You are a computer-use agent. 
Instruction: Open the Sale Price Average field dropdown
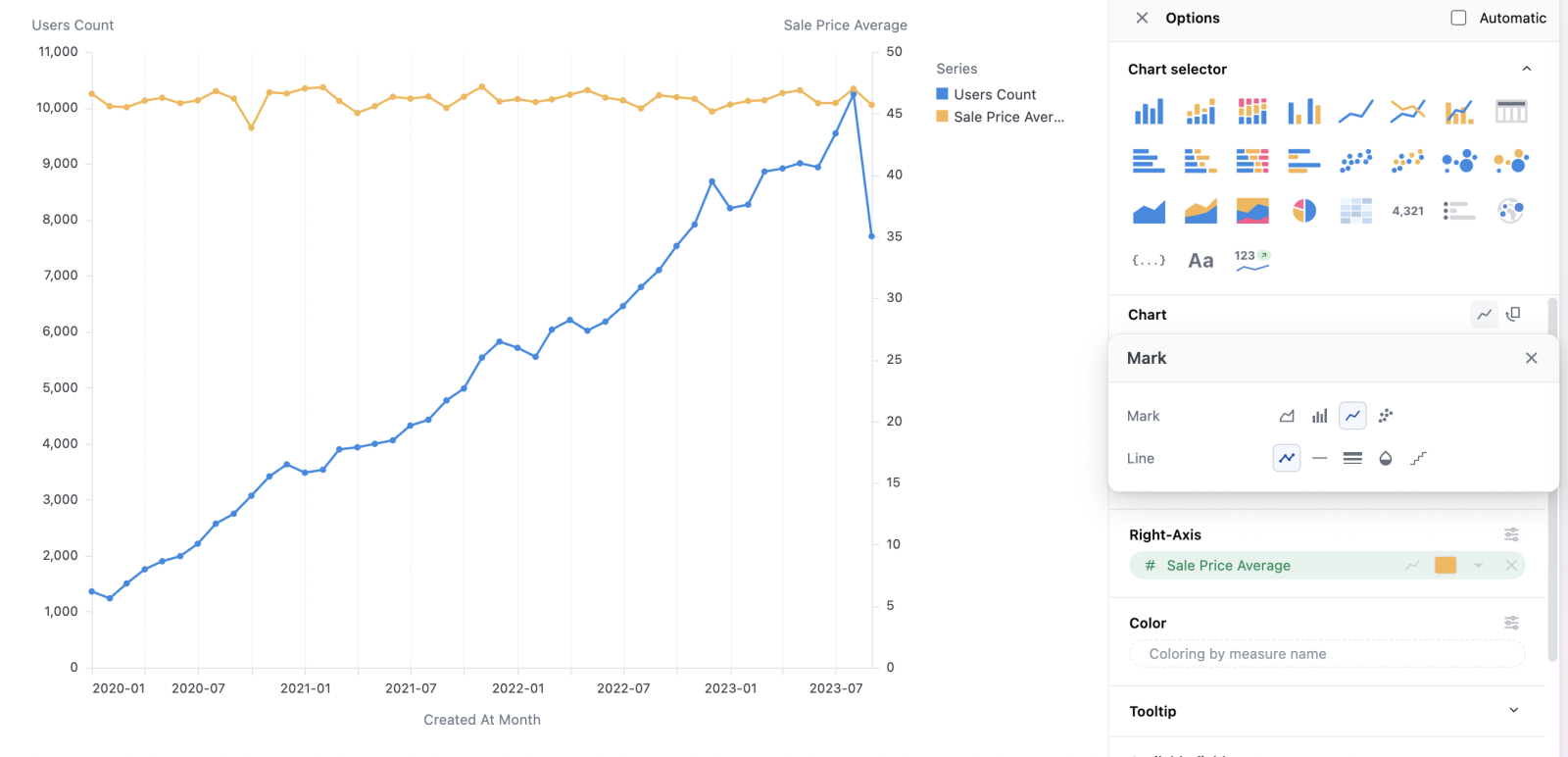(1478, 566)
